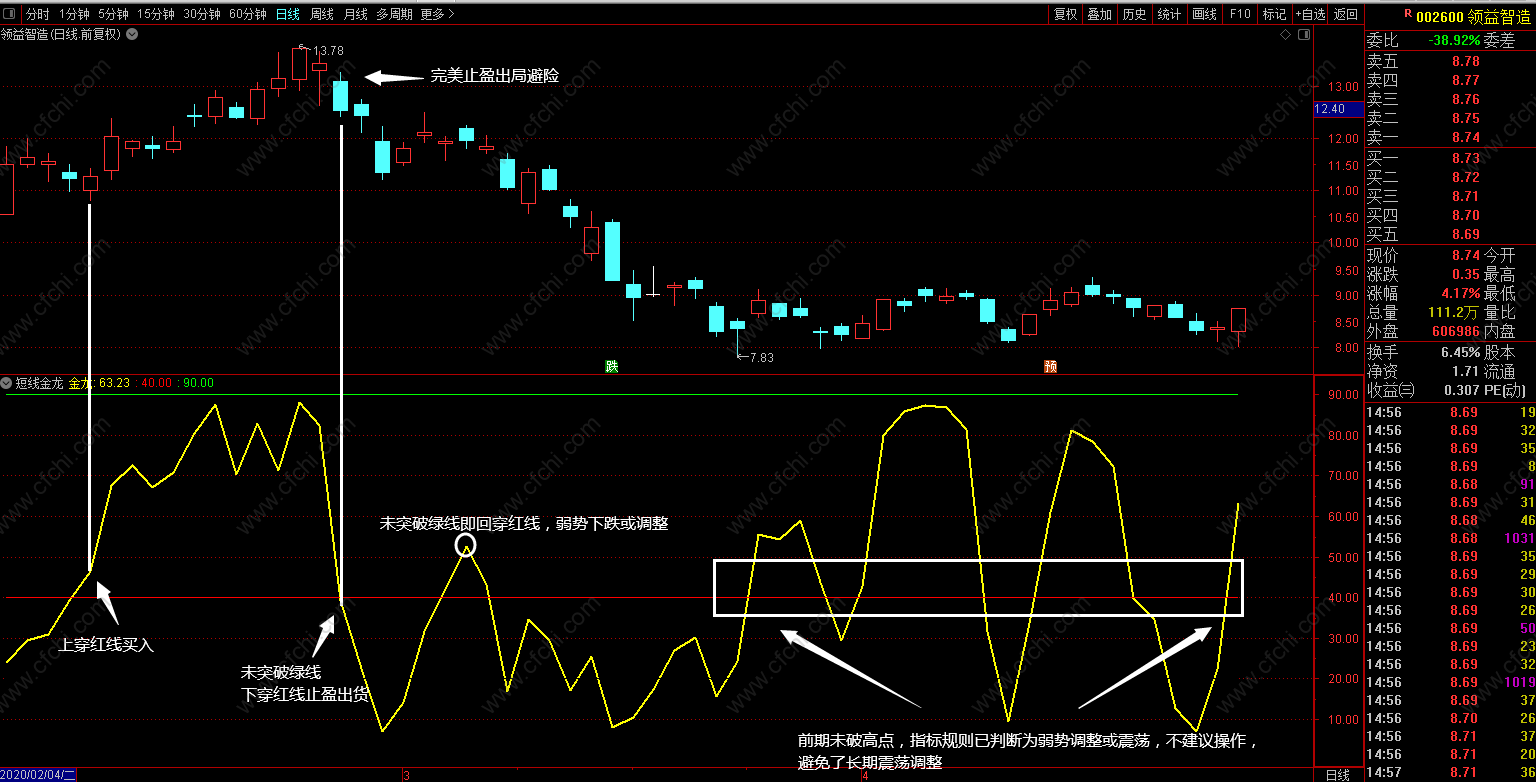Select the 买一 price 8.73
This screenshot has width=1536, height=782.
click(1465, 158)
